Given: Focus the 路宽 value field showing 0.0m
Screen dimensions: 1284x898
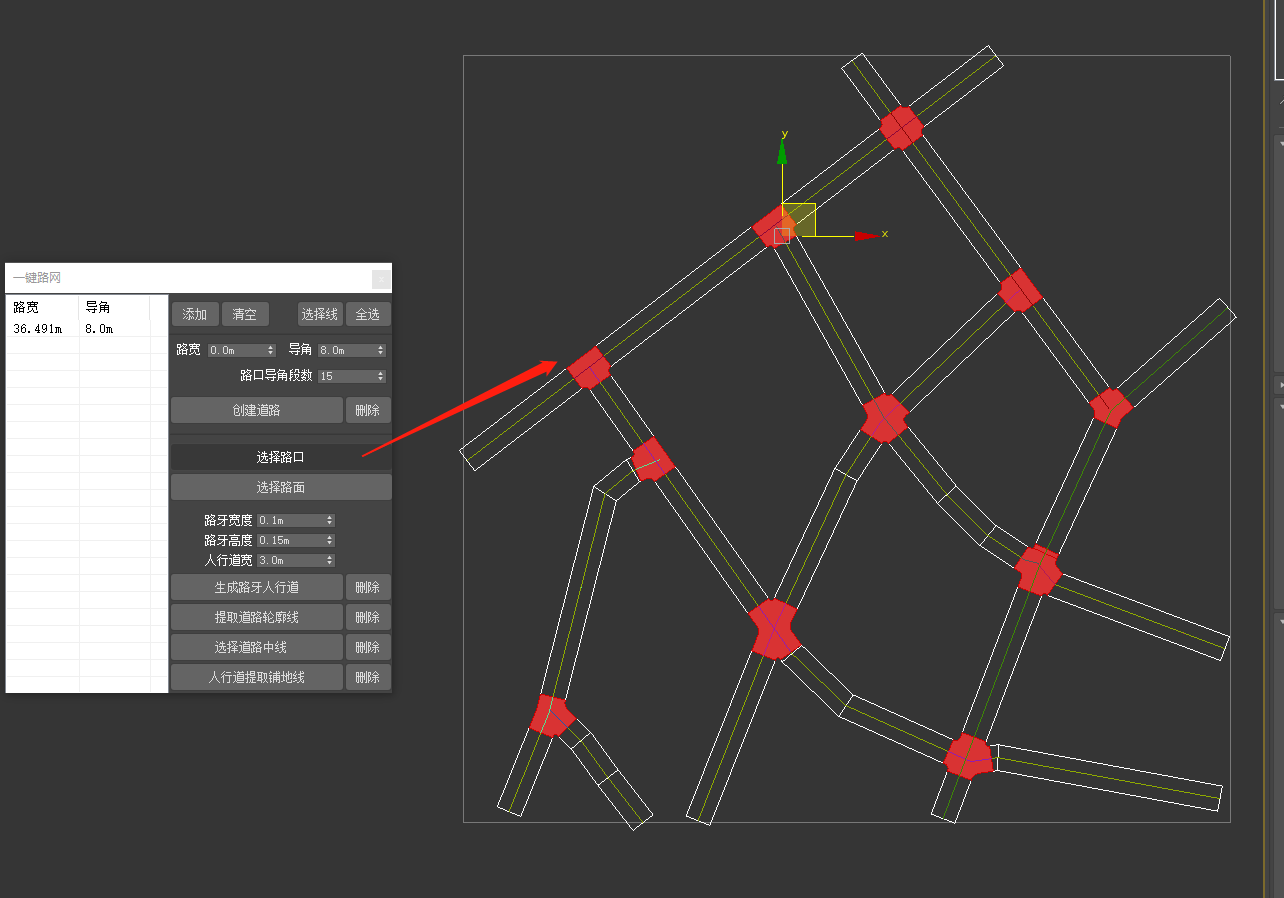Looking at the screenshot, I should click(x=236, y=350).
